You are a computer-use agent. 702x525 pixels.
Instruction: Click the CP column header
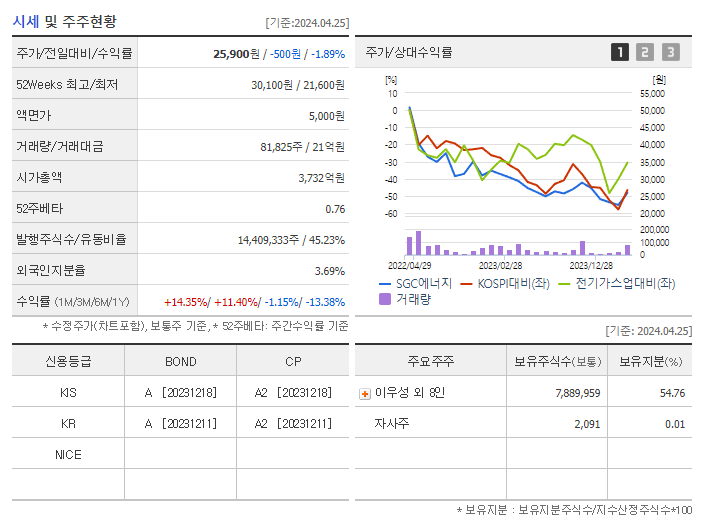point(293,362)
